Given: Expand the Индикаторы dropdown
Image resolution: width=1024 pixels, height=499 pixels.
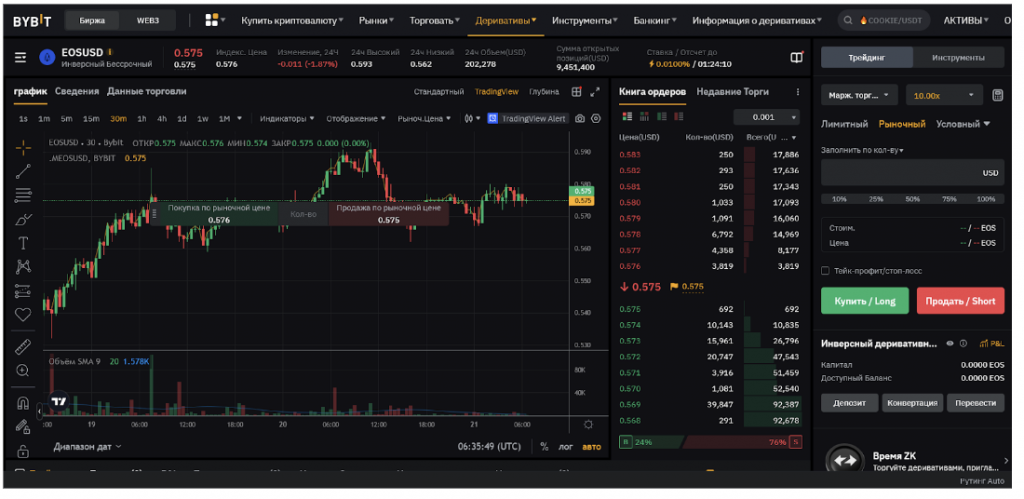Looking at the screenshot, I should pos(286,118).
